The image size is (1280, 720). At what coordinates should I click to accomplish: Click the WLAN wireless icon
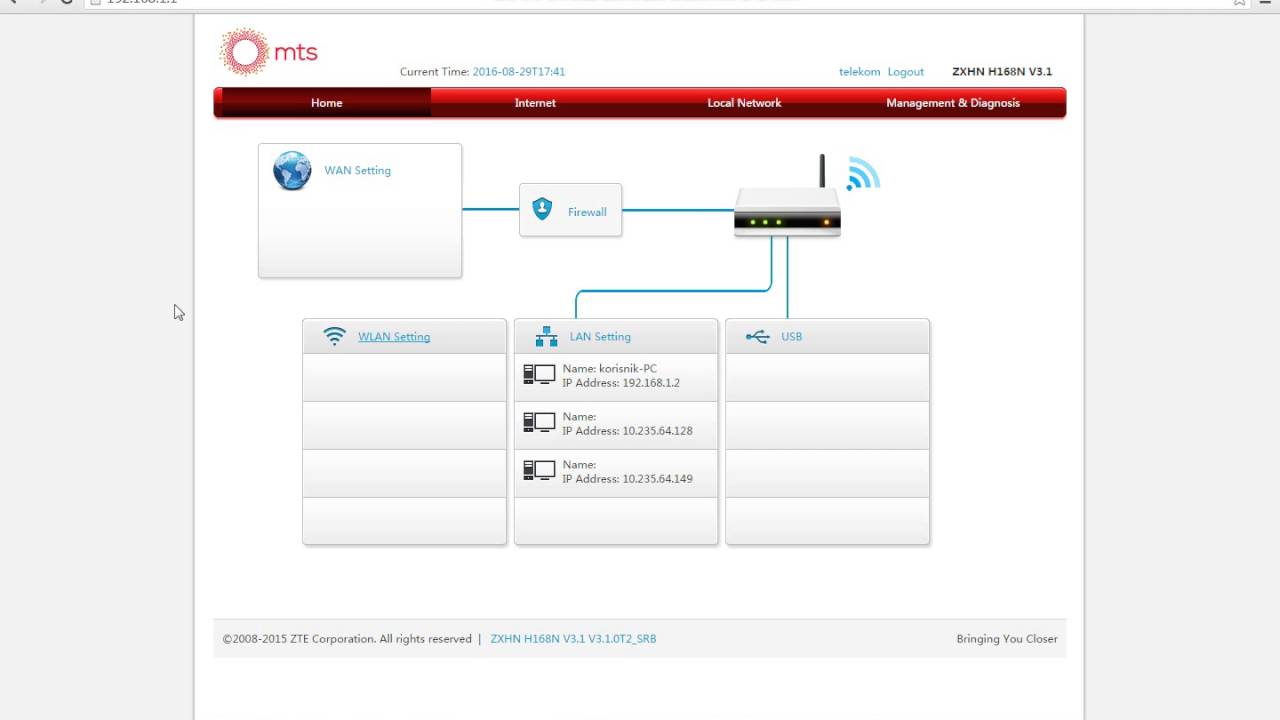coord(335,337)
